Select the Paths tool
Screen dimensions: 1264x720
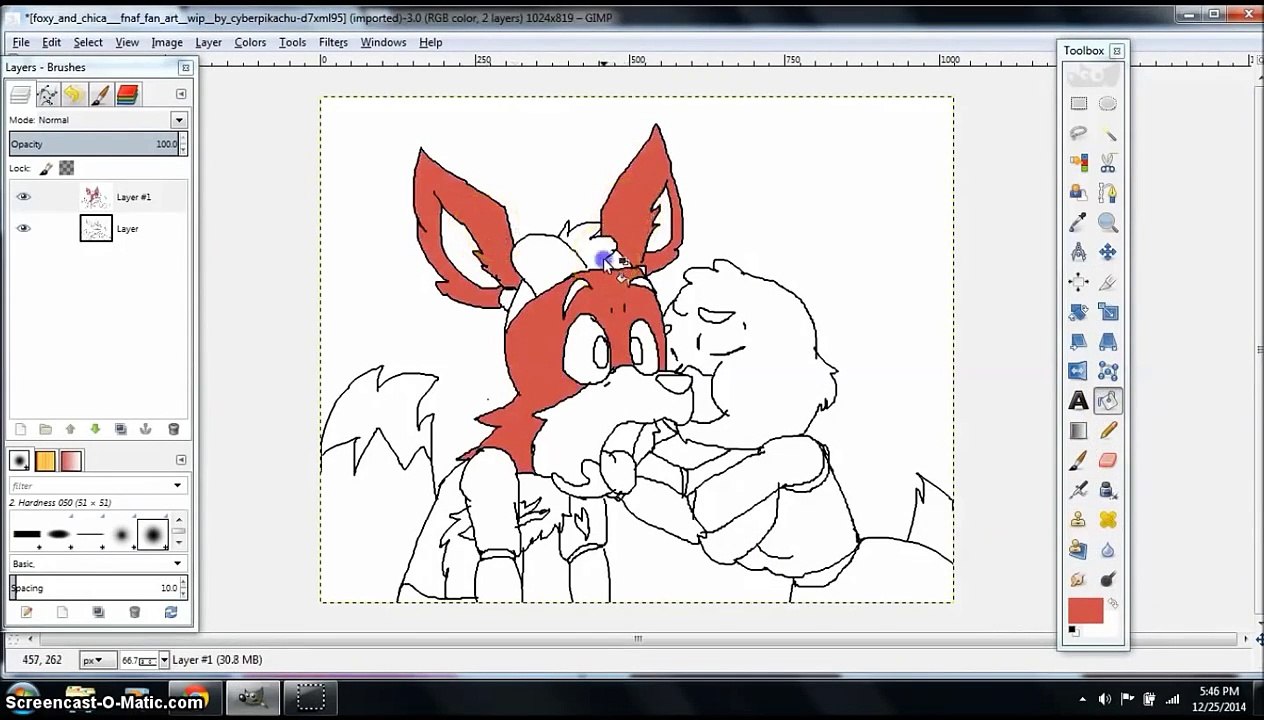(1108, 193)
